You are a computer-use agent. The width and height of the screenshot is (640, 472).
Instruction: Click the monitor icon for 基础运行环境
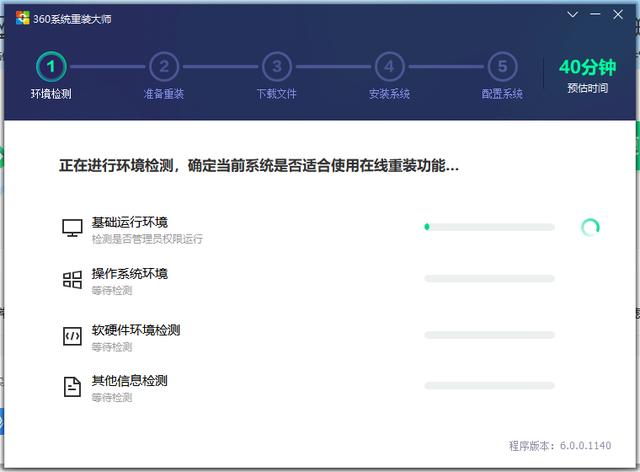[x=72, y=228]
